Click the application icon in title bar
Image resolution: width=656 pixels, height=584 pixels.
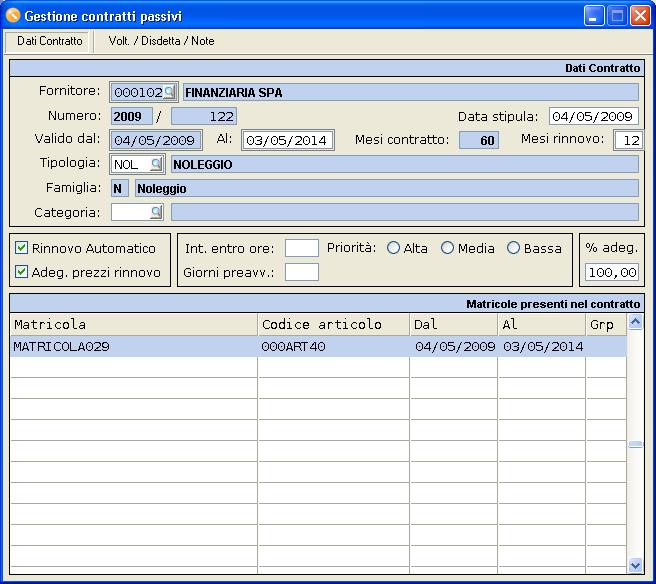[x=13, y=16]
